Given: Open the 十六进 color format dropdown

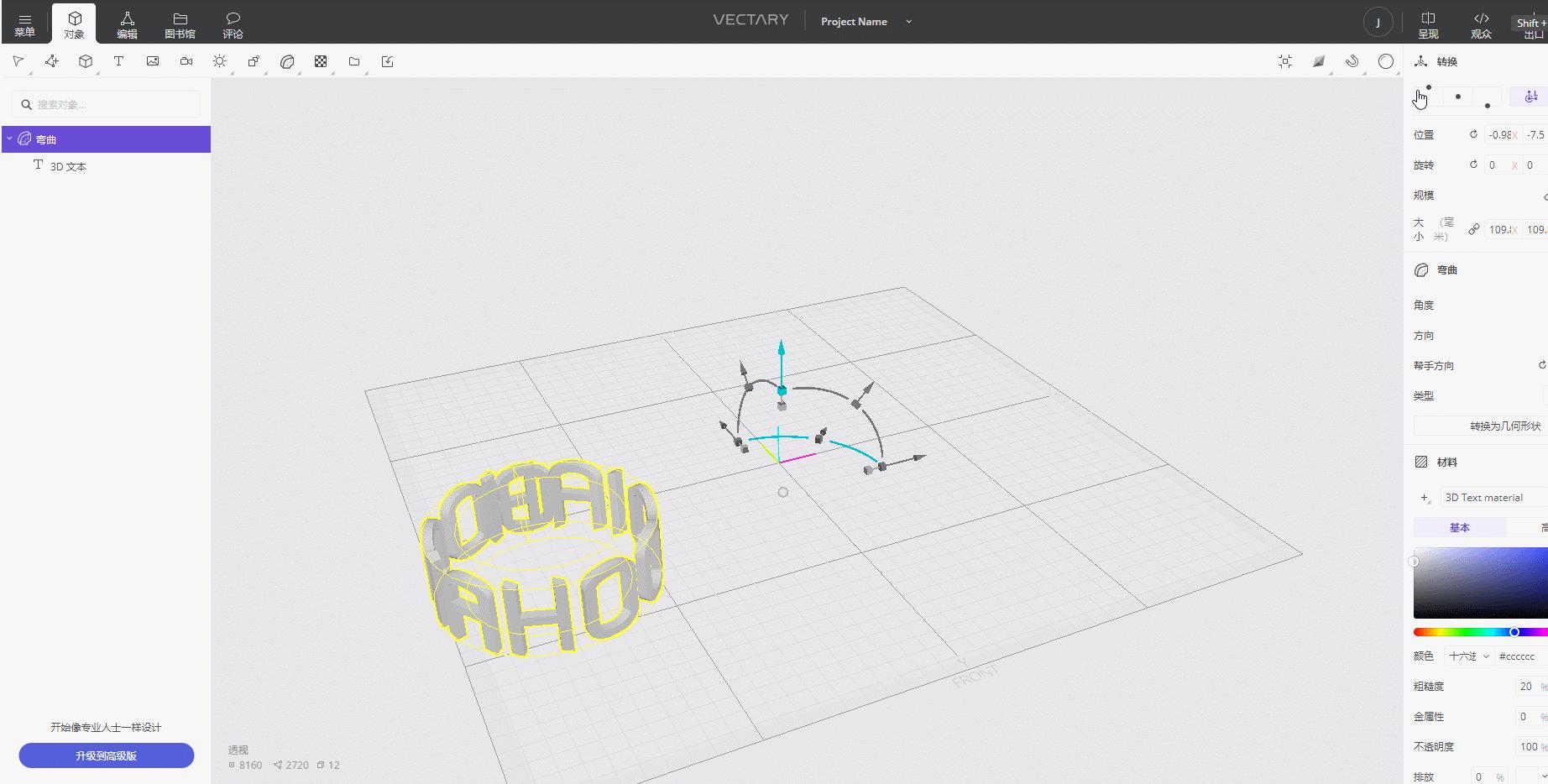Looking at the screenshot, I should (x=1469, y=656).
